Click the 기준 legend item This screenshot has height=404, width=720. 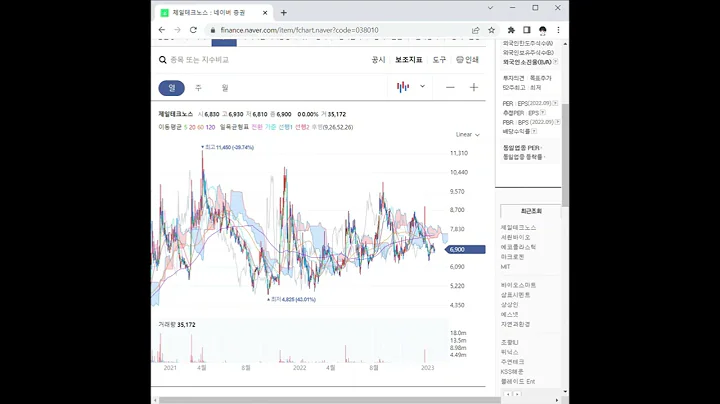point(270,127)
